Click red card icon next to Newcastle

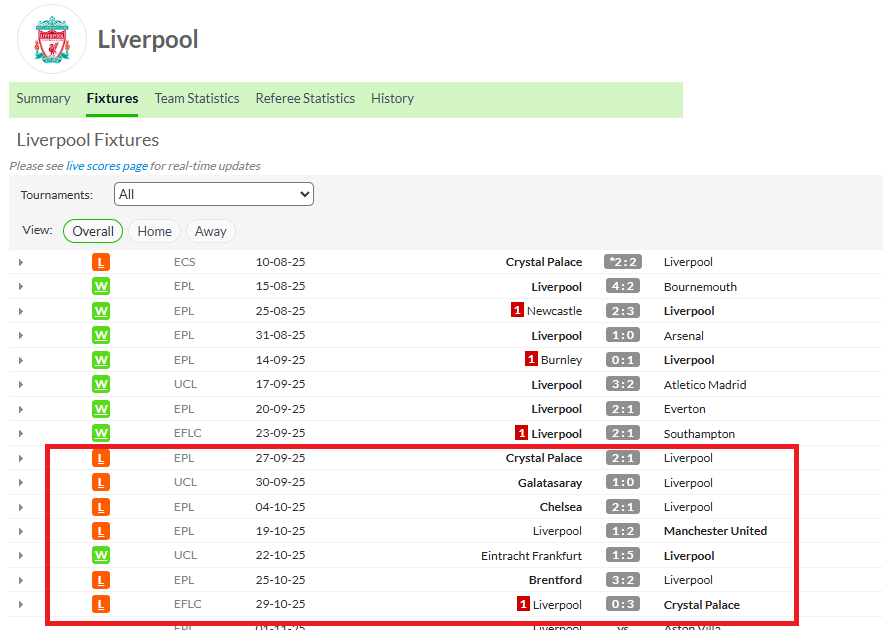click(x=518, y=311)
